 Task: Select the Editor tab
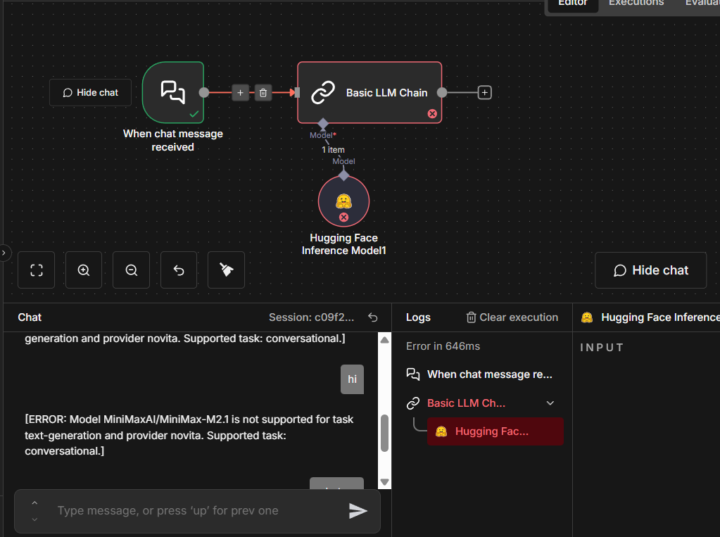tap(573, 3)
